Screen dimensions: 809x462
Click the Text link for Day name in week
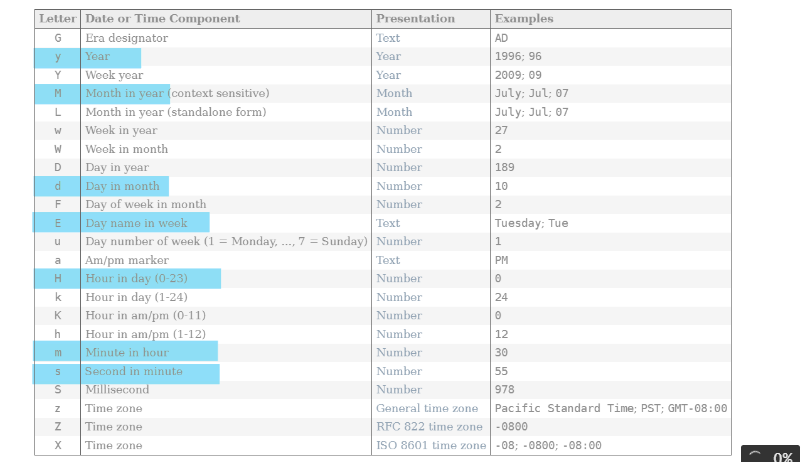(x=388, y=223)
